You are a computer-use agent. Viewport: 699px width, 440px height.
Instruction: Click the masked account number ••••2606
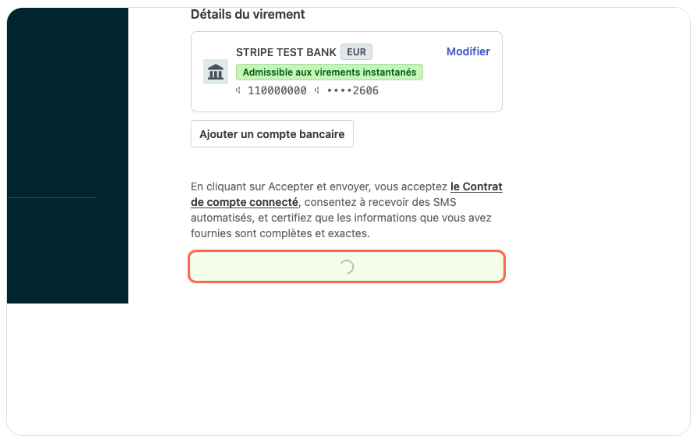click(x=352, y=91)
